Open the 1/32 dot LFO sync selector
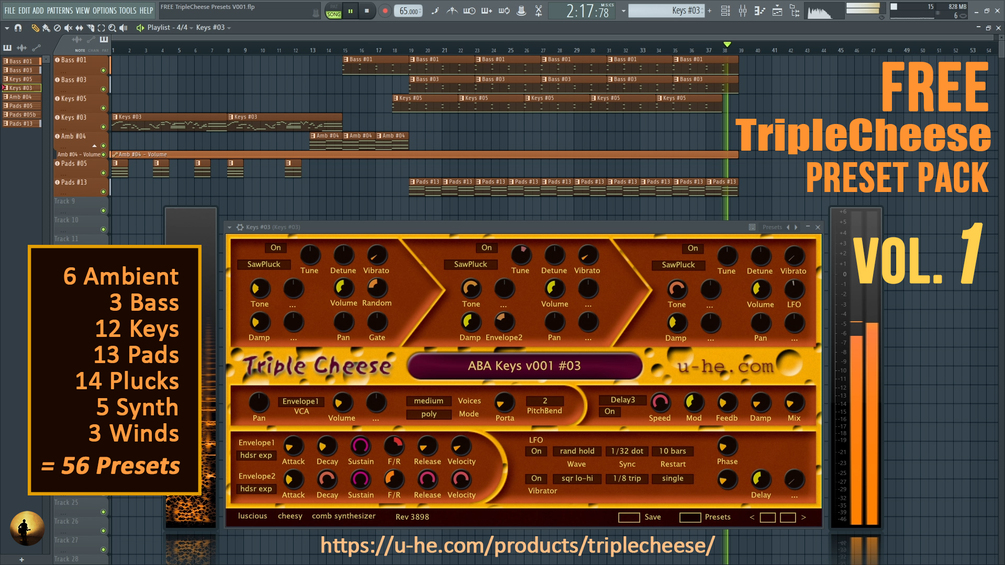1005x565 pixels. point(627,451)
